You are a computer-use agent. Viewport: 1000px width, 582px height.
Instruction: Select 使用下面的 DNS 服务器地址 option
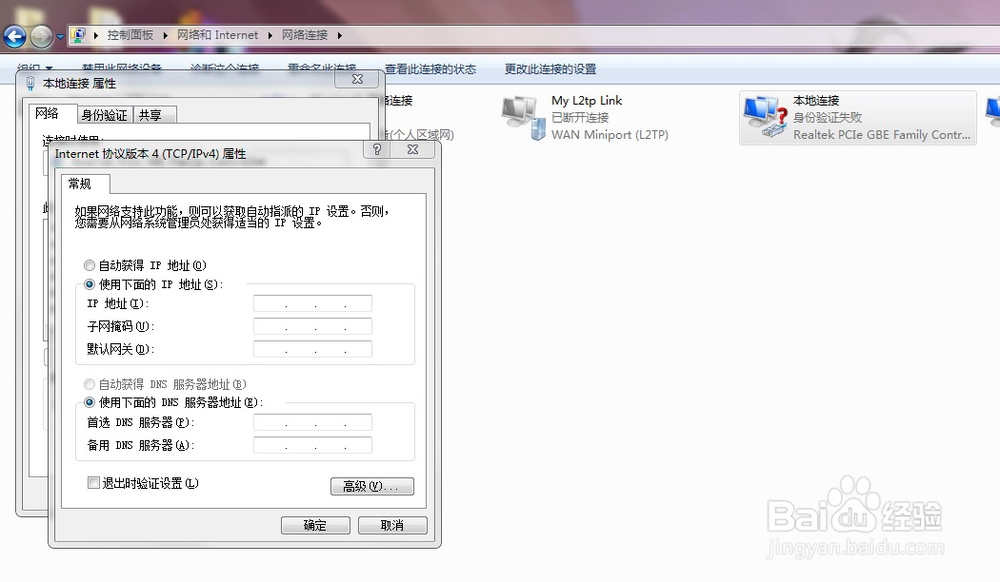[x=90, y=401]
